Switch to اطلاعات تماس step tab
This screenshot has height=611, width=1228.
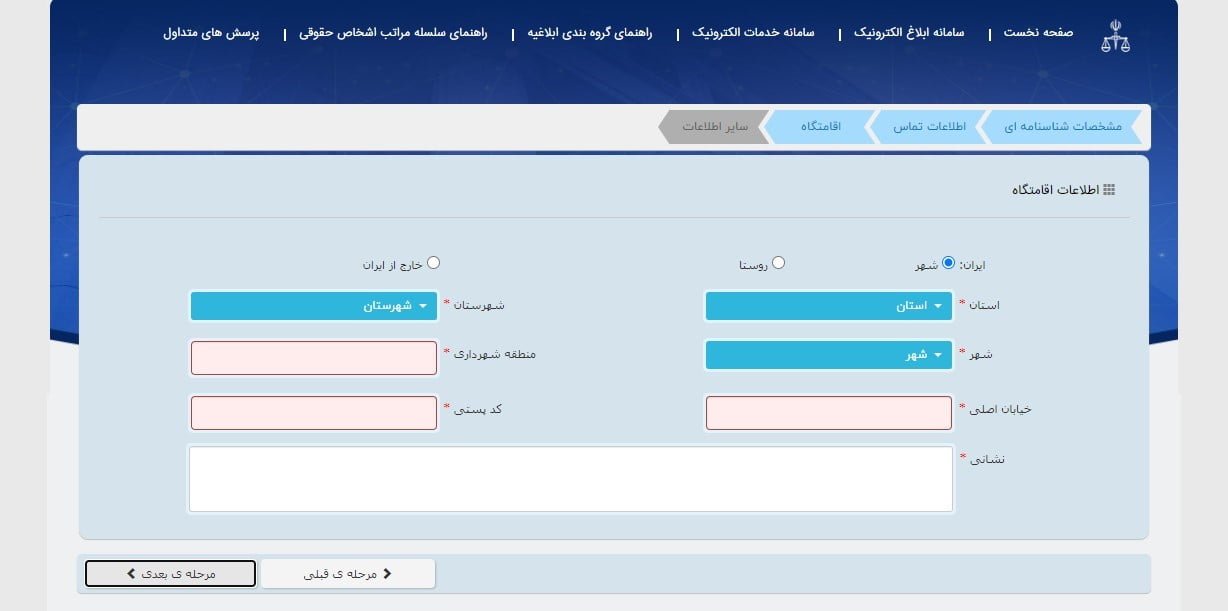(929, 127)
